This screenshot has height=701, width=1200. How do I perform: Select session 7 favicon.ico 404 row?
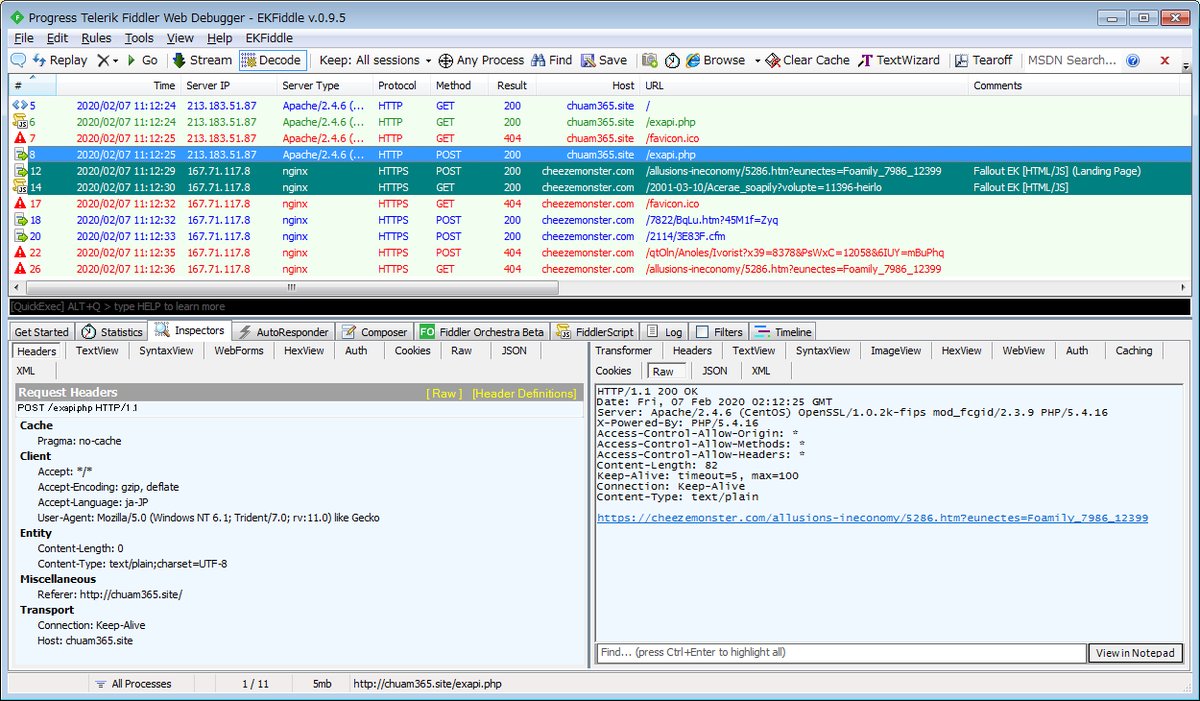(600, 138)
